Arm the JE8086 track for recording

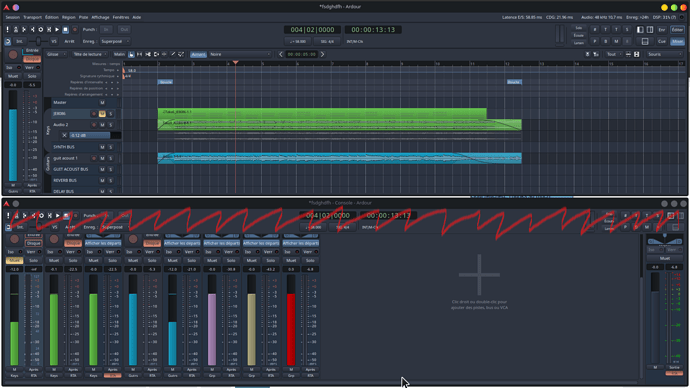point(93,114)
